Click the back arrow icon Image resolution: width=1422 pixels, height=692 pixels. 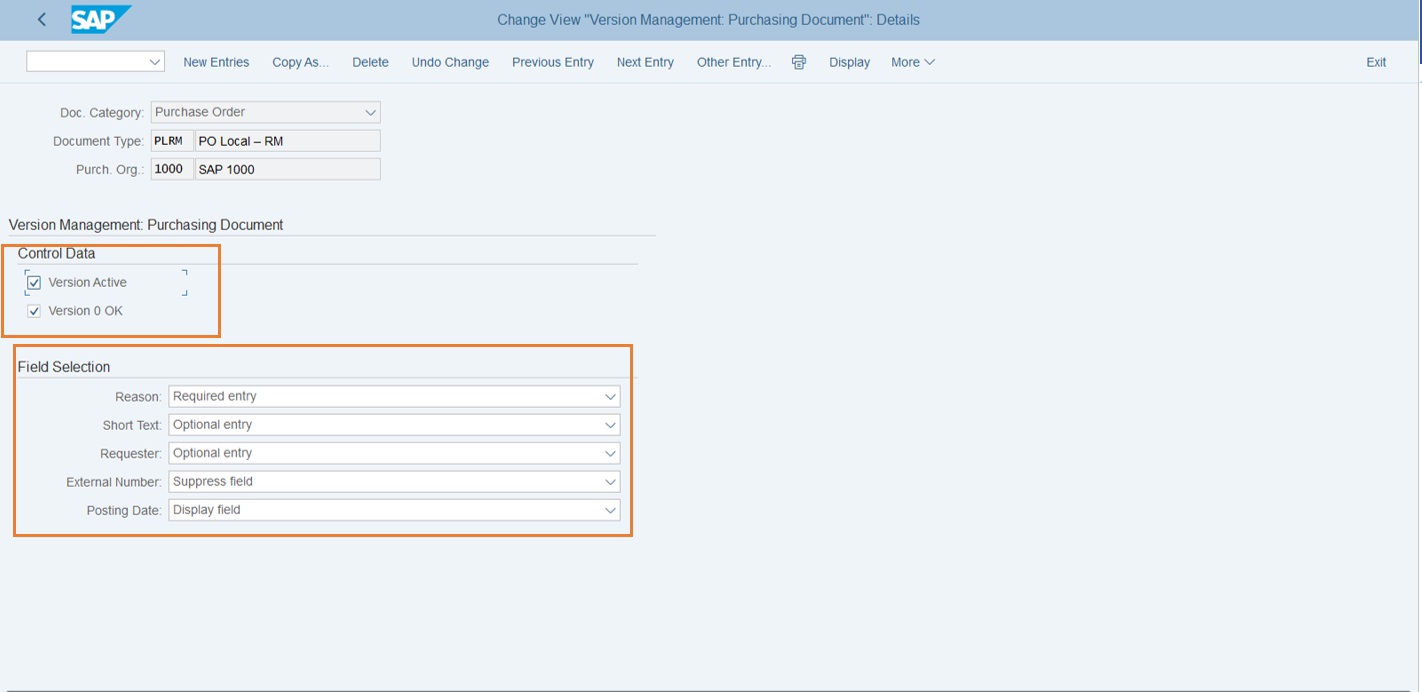click(41, 20)
